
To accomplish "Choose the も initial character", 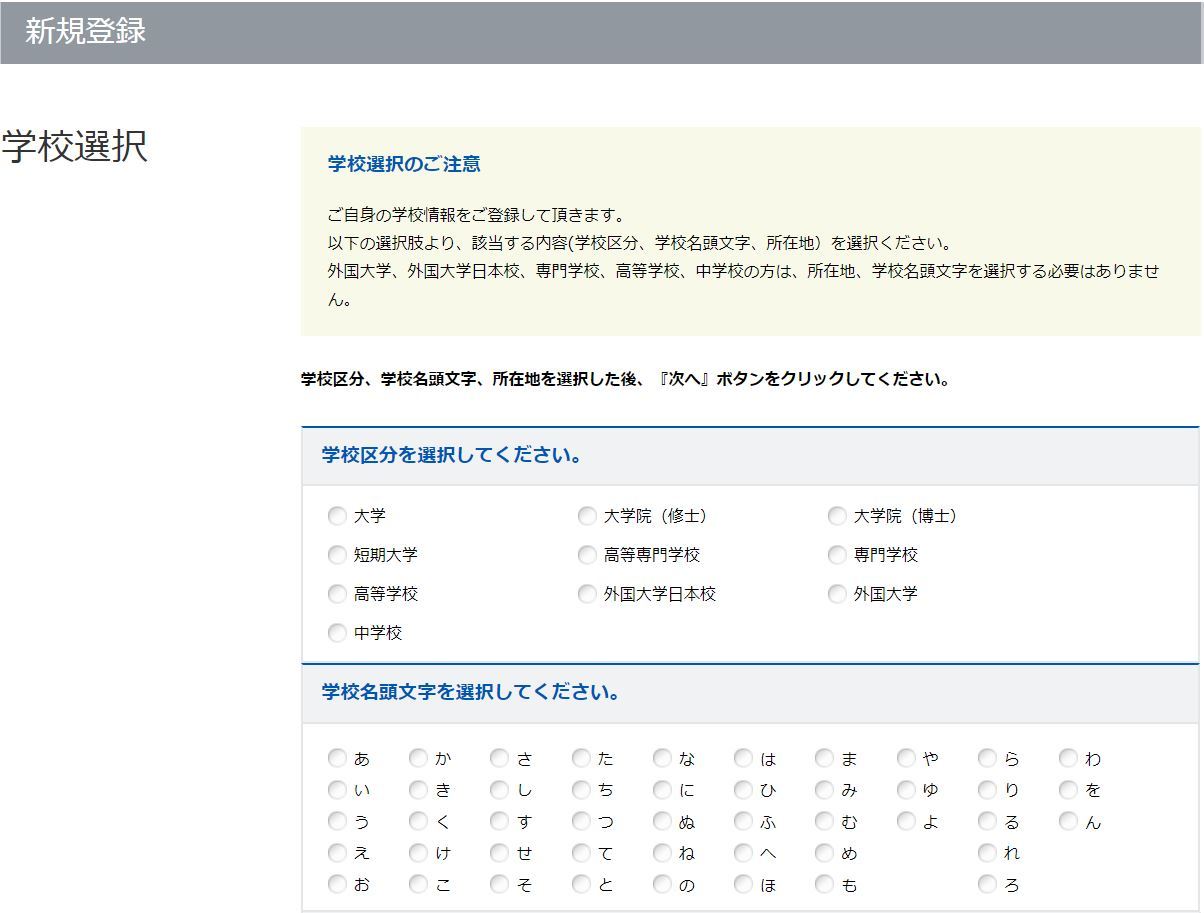I will (x=824, y=884).
